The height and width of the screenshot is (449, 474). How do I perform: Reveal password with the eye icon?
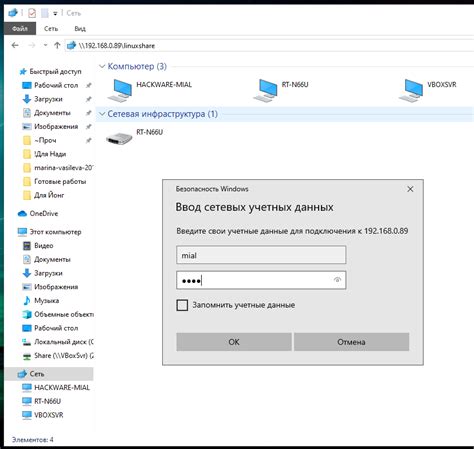point(337,280)
